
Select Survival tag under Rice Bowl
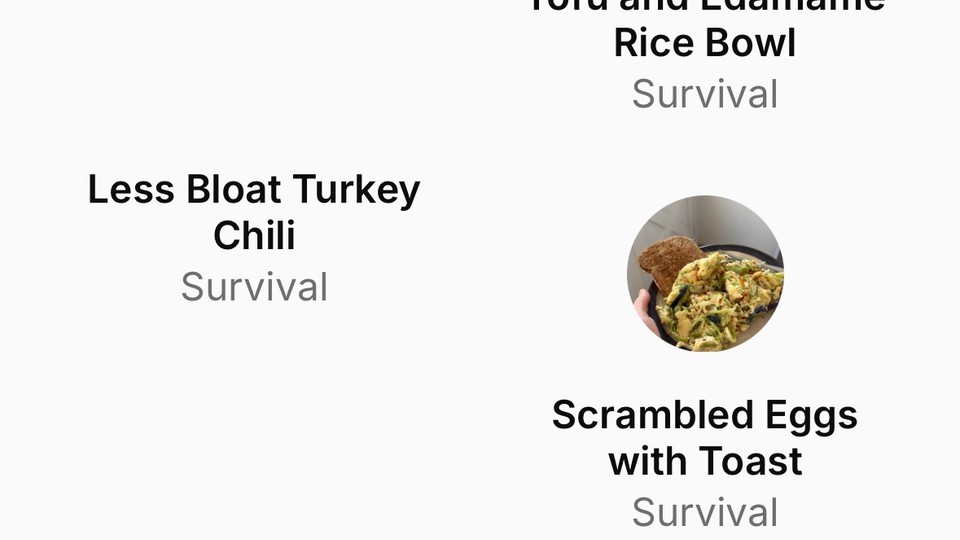705,94
